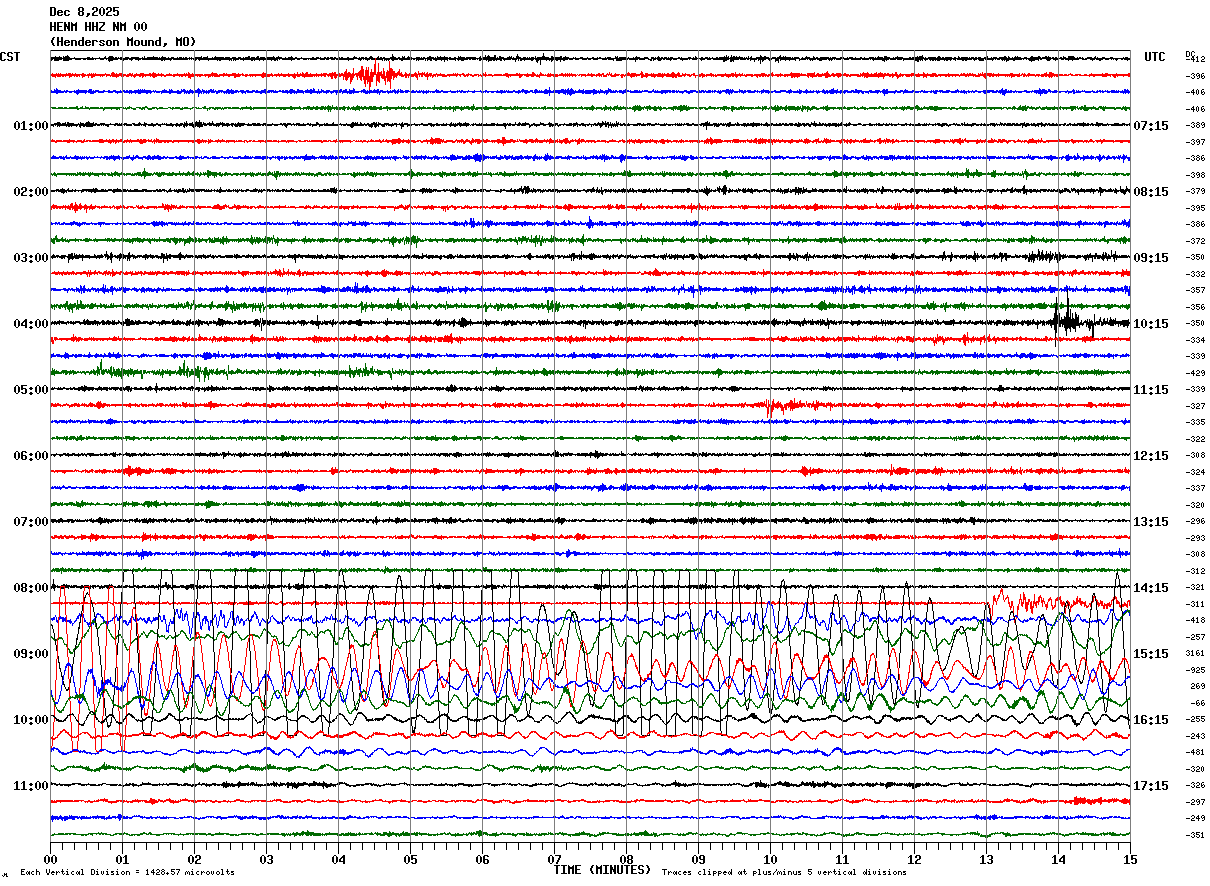The height and width of the screenshot is (886, 1210).
Task: Click minute 12 on the time axis
Action: coord(915,859)
